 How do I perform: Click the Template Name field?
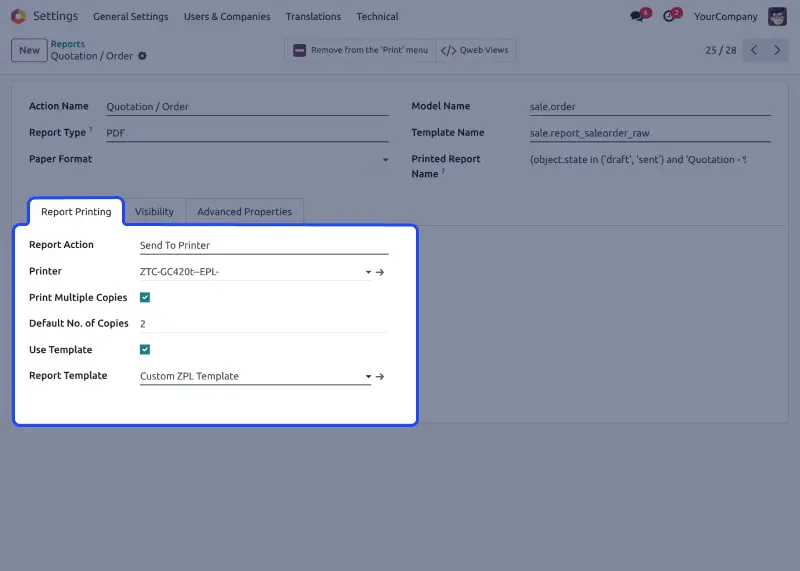click(650, 133)
